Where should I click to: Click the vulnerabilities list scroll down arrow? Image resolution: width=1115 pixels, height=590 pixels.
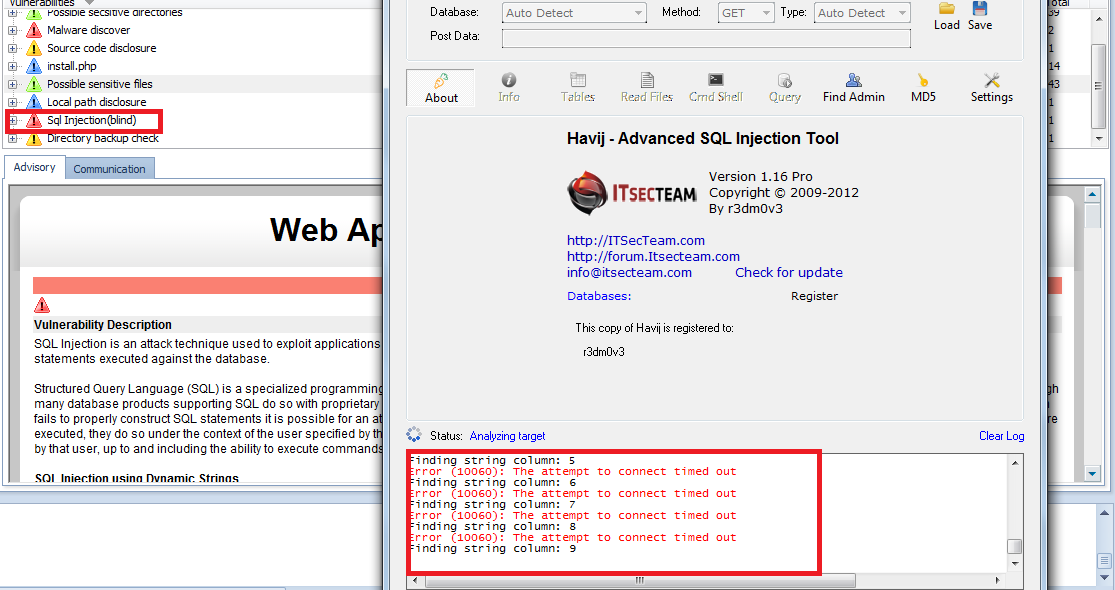tap(1099, 139)
